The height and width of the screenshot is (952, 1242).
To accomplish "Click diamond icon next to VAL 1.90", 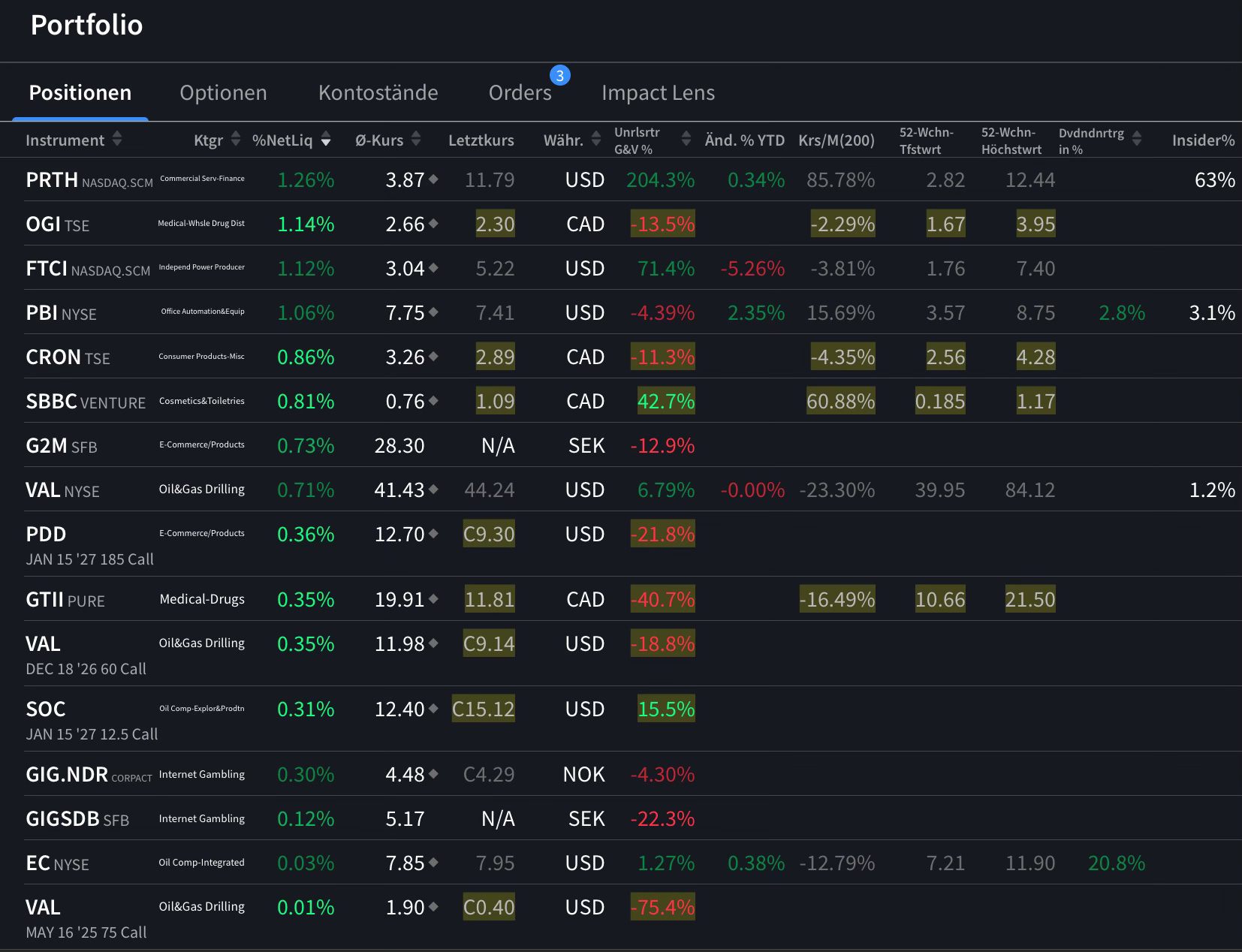I will pos(433,907).
